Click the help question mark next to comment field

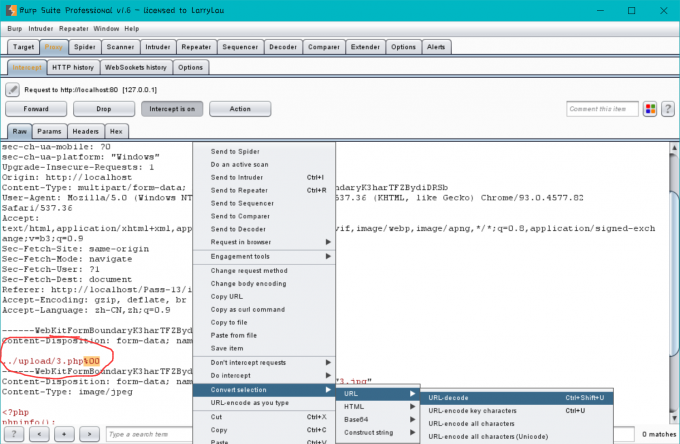[x=668, y=109]
